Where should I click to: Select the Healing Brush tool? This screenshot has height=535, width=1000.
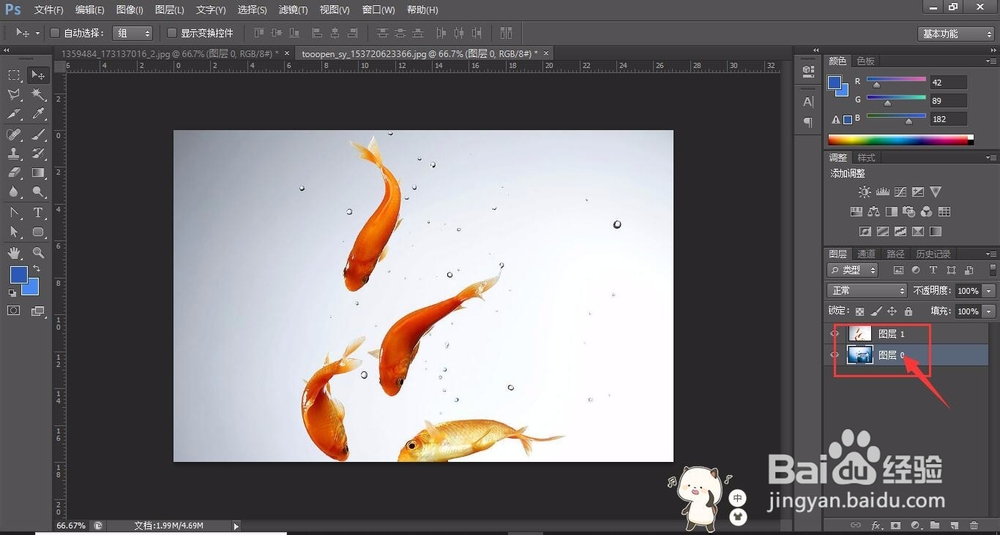coord(14,134)
